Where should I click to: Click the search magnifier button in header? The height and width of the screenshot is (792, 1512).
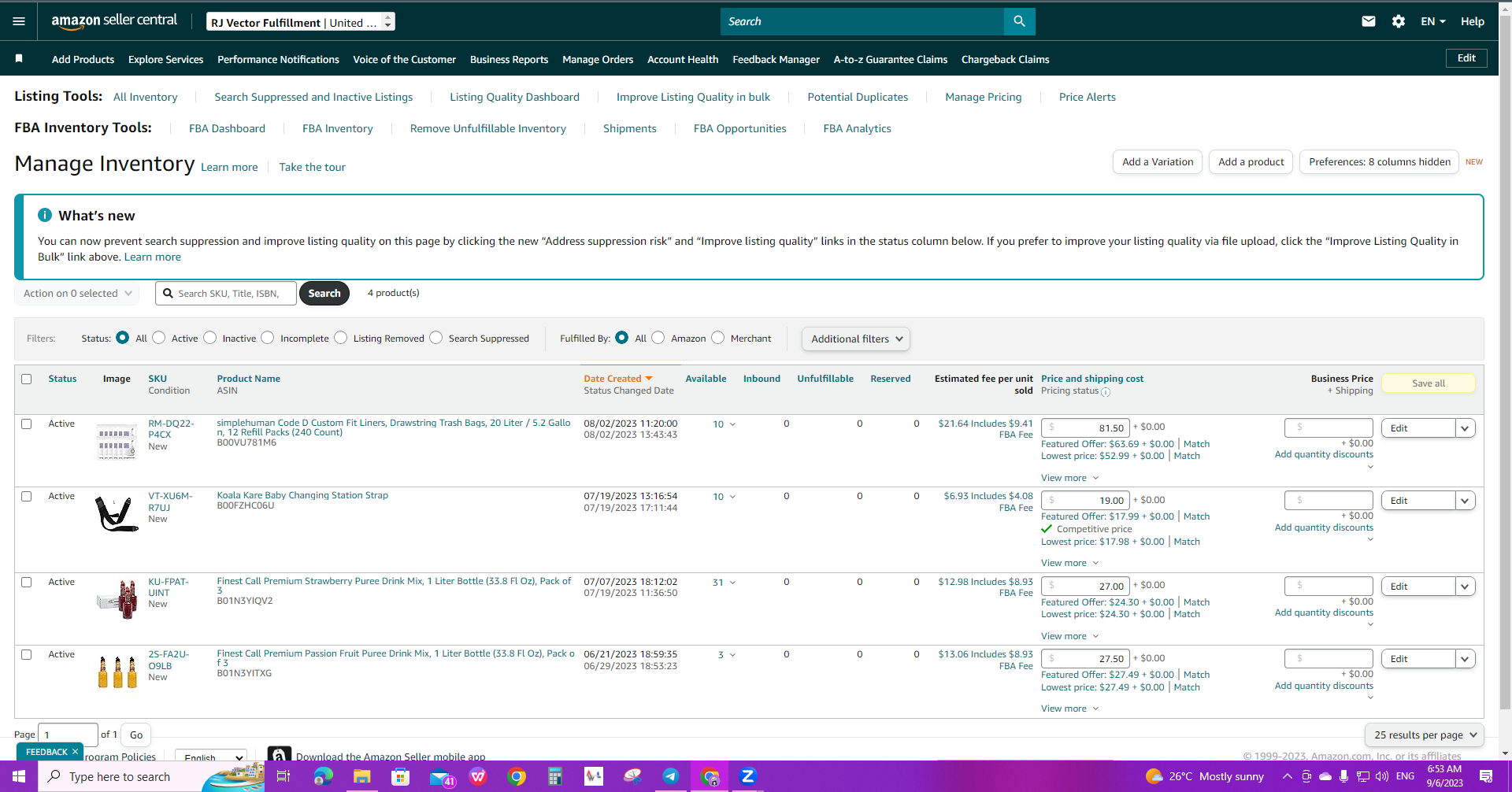[x=1019, y=21]
